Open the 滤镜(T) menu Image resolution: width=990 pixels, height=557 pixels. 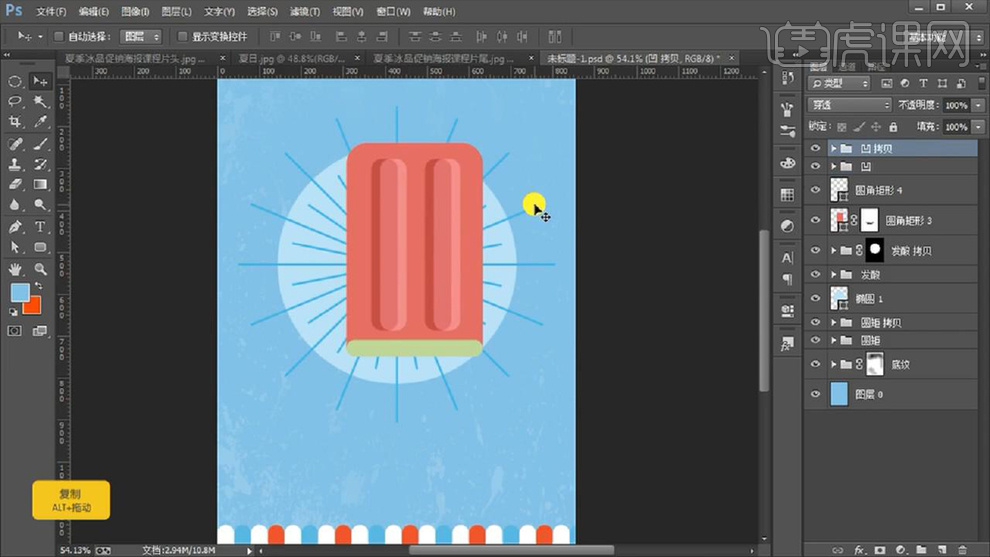(304, 12)
